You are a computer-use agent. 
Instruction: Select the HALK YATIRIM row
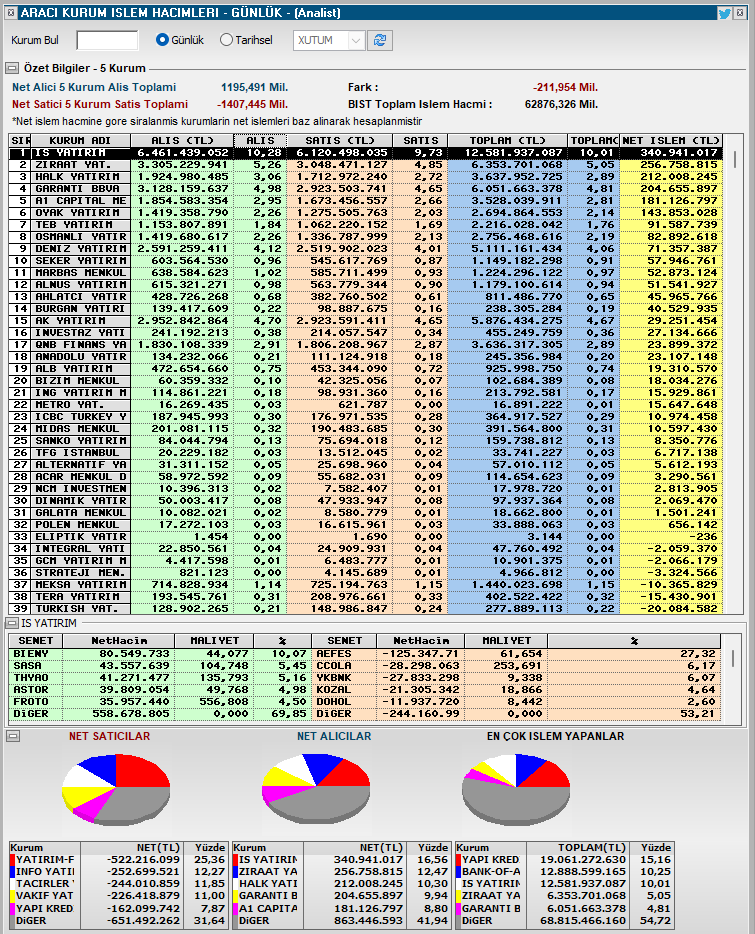coord(365,177)
